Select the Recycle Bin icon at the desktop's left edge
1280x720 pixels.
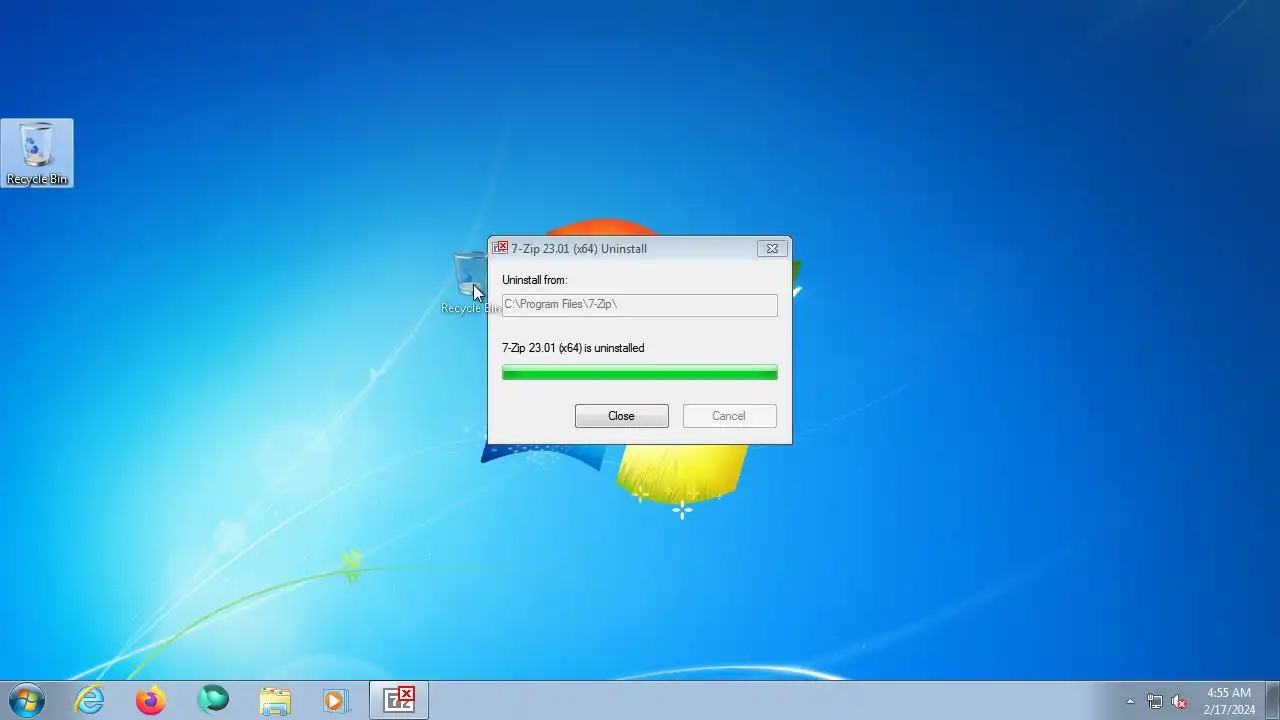click(x=37, y=153)
